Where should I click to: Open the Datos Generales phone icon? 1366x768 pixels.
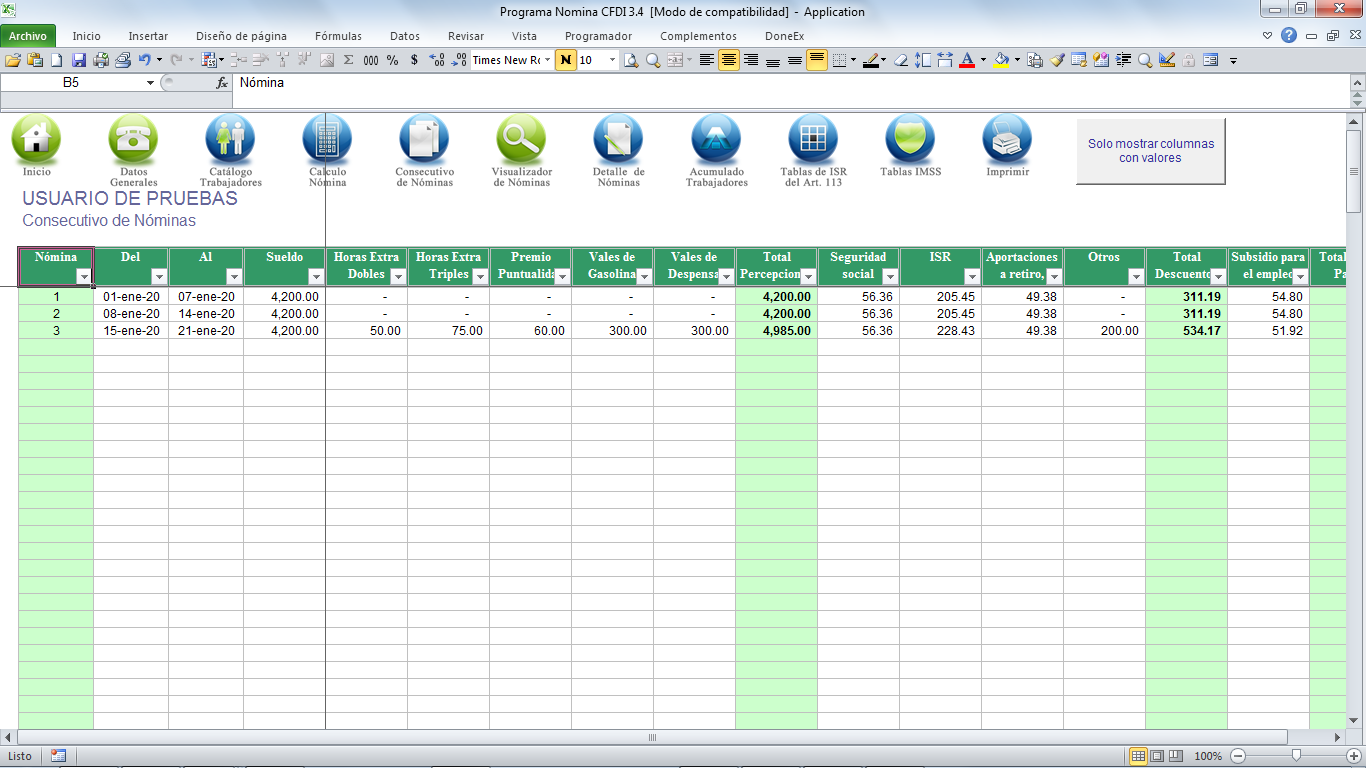[x=133, y=140]
